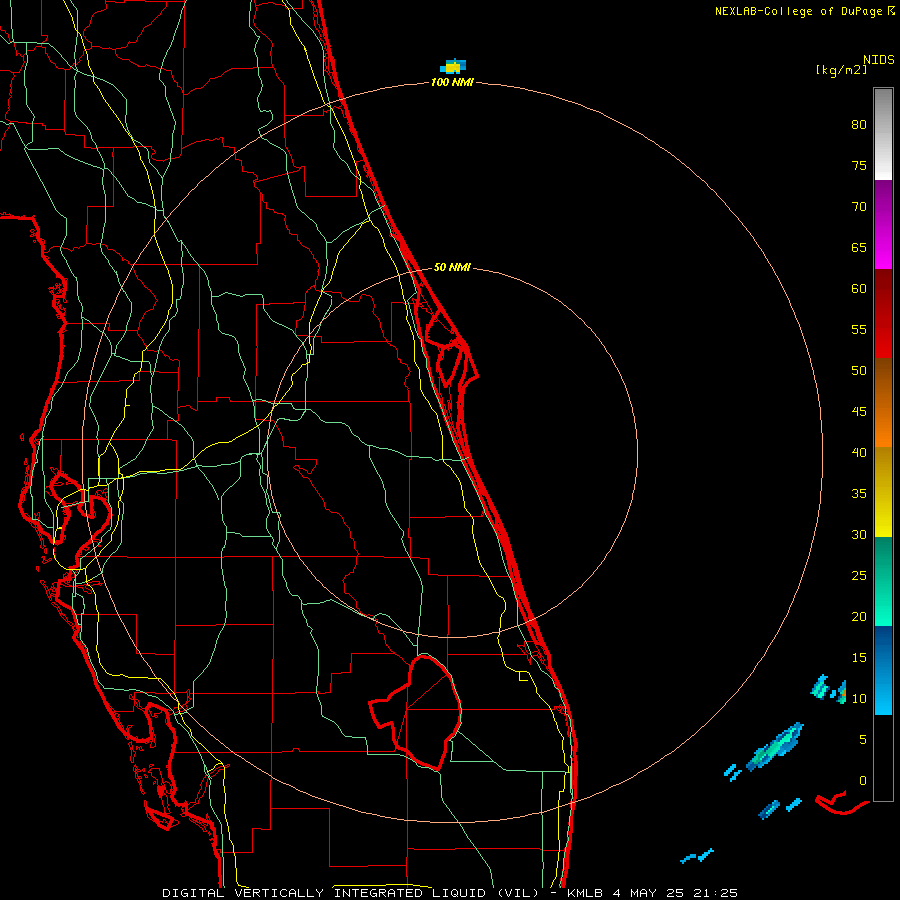The width and height of the screenshot is (900, 900).
Task: Click the 50 NMI range ring label
Action: click(x=452, y=267)
